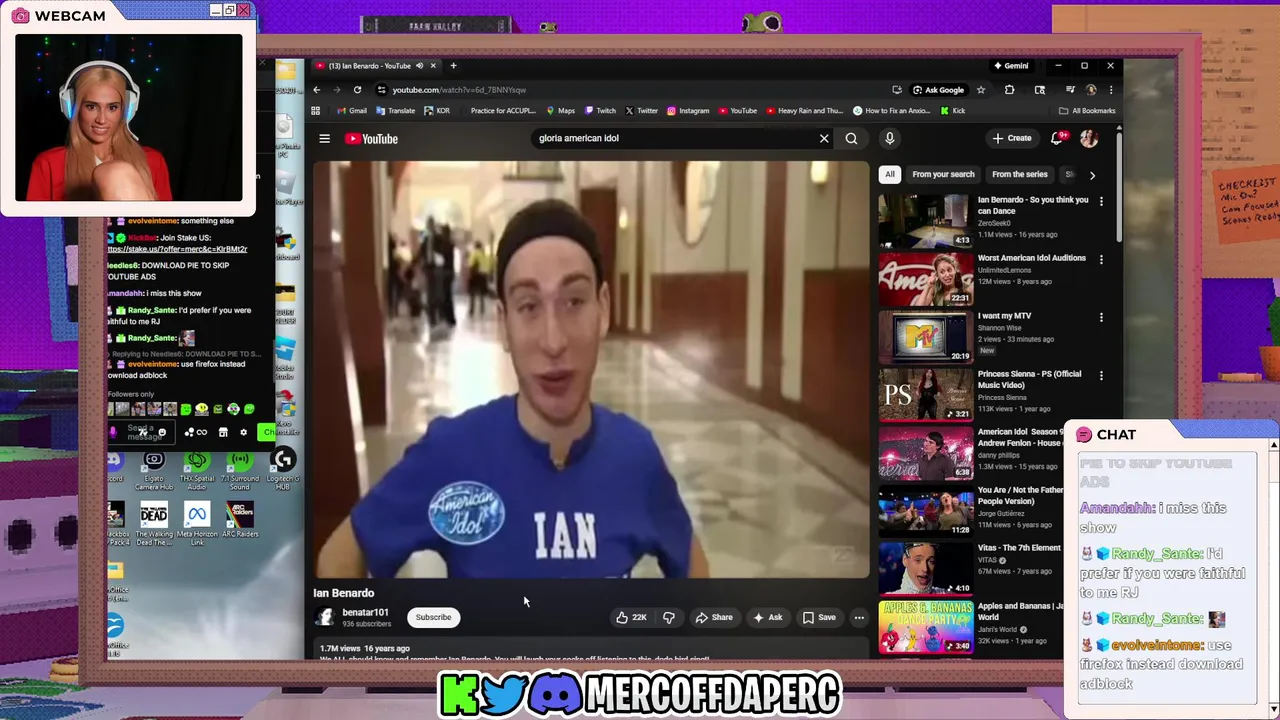Image resolution: width=1280 pixels, height=720 pixels.
Task: Go to the YouTube home logo
Action: point(372,139)
